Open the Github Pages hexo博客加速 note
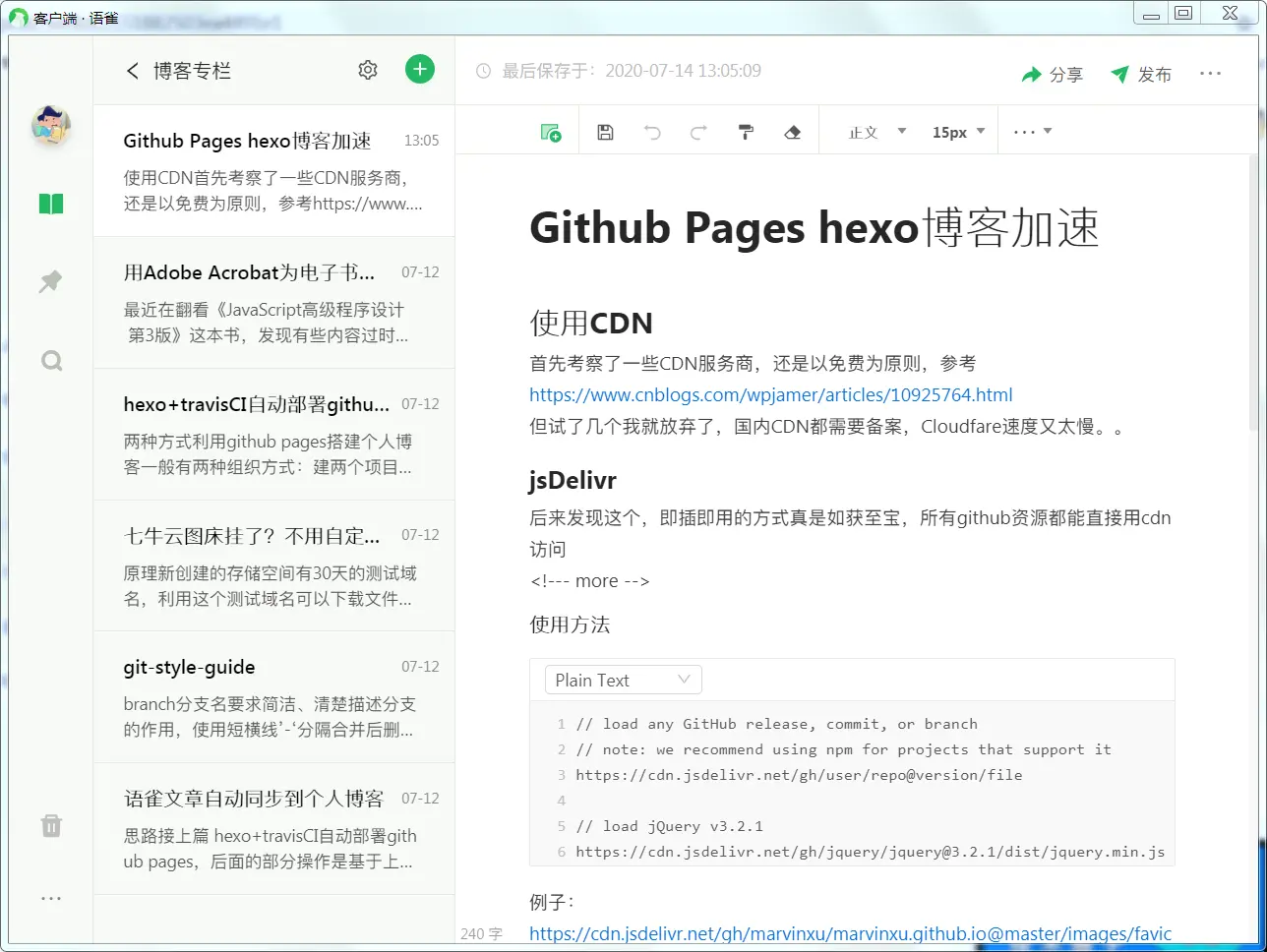The image size is (1267, 952). pos(274,171)
